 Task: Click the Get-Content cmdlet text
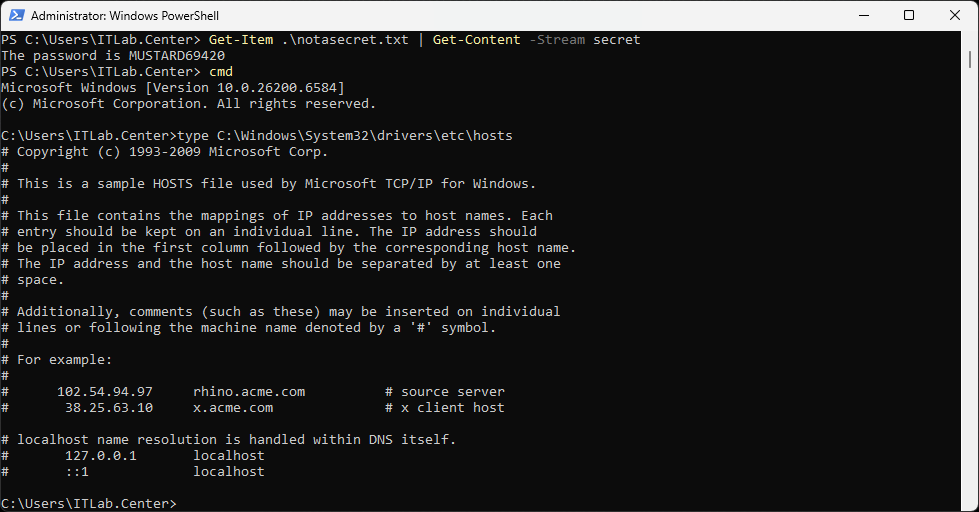pos(476,40)
